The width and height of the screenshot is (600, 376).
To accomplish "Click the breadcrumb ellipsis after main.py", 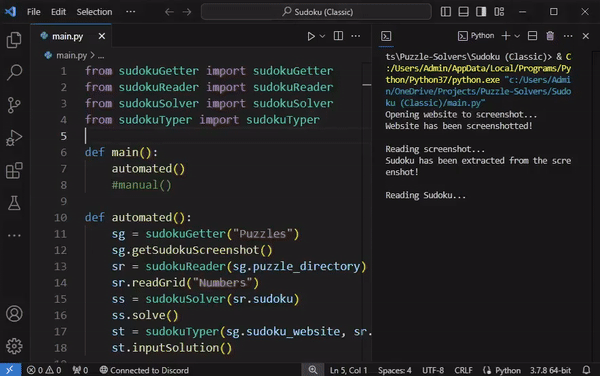I will point(101,56).
